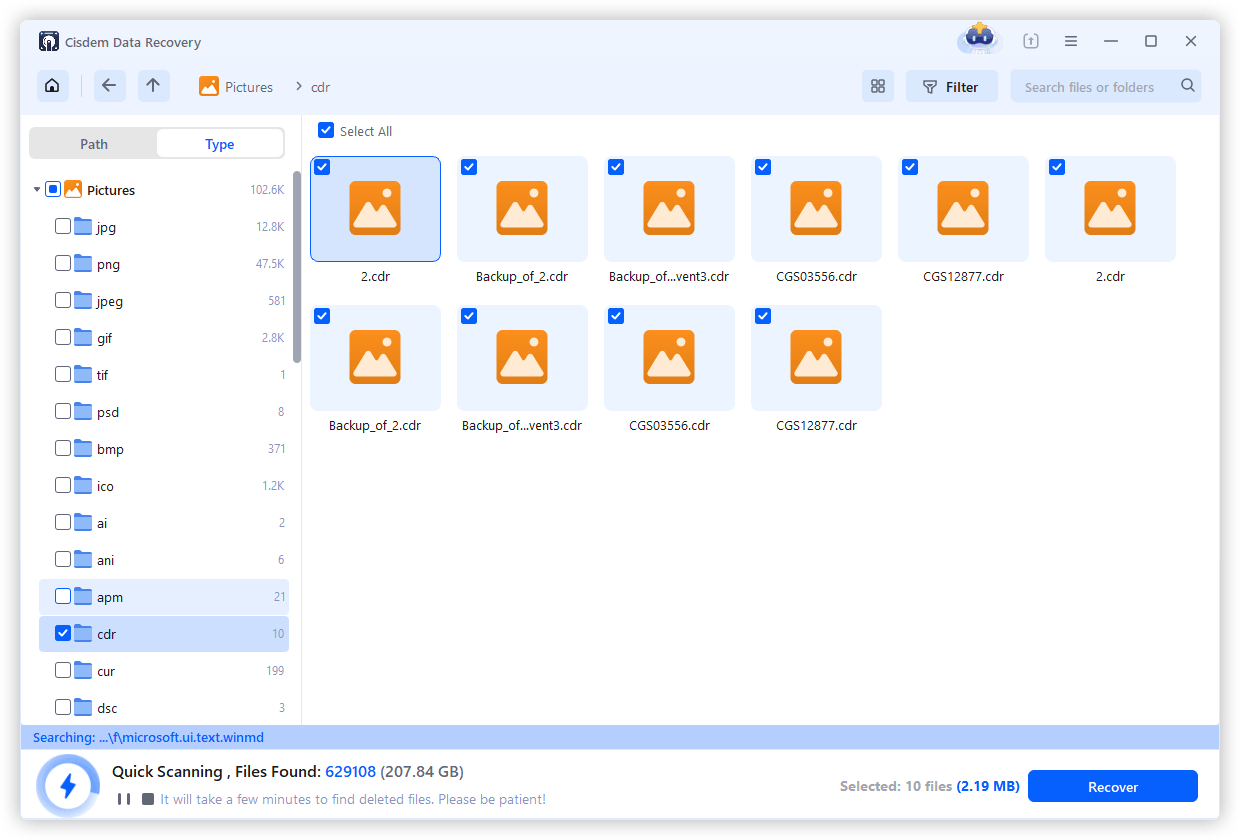Click the Search files or folders field
This screenshot has width=1240, height=840.
coord(1090,86)
